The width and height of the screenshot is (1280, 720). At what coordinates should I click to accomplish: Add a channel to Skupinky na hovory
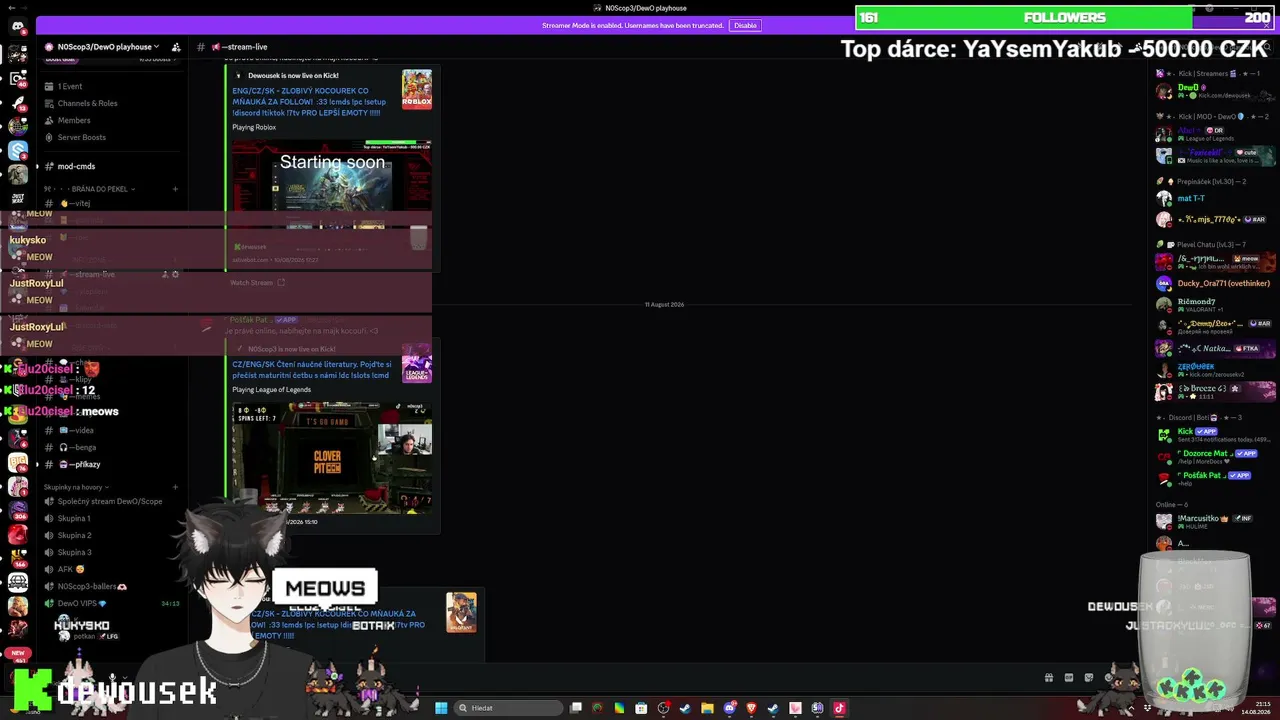(x=175, y=487)
